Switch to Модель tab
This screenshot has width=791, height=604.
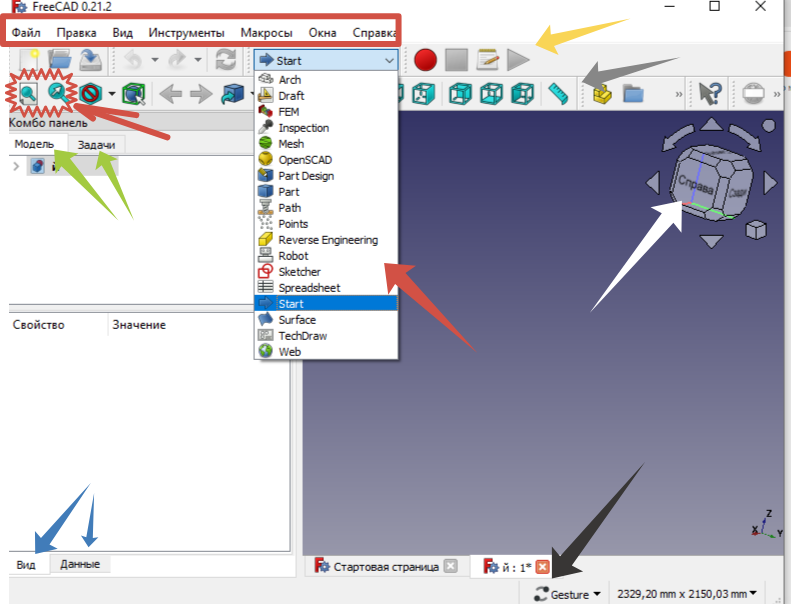(34, 144)
